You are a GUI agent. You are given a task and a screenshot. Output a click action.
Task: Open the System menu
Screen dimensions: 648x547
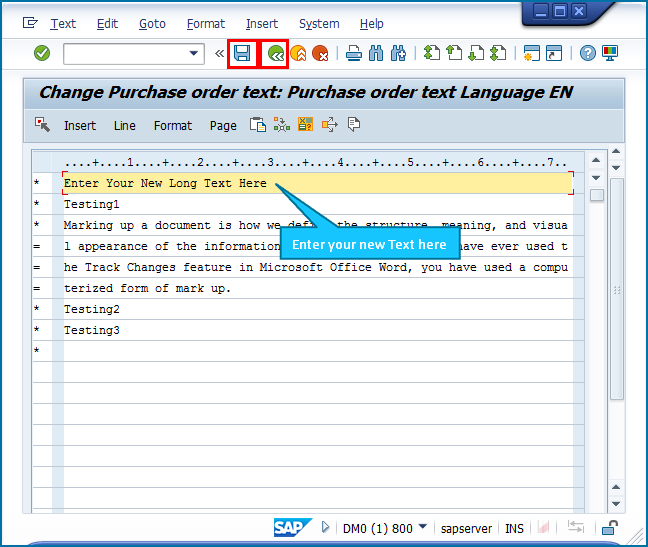click(x=319, y=23)
